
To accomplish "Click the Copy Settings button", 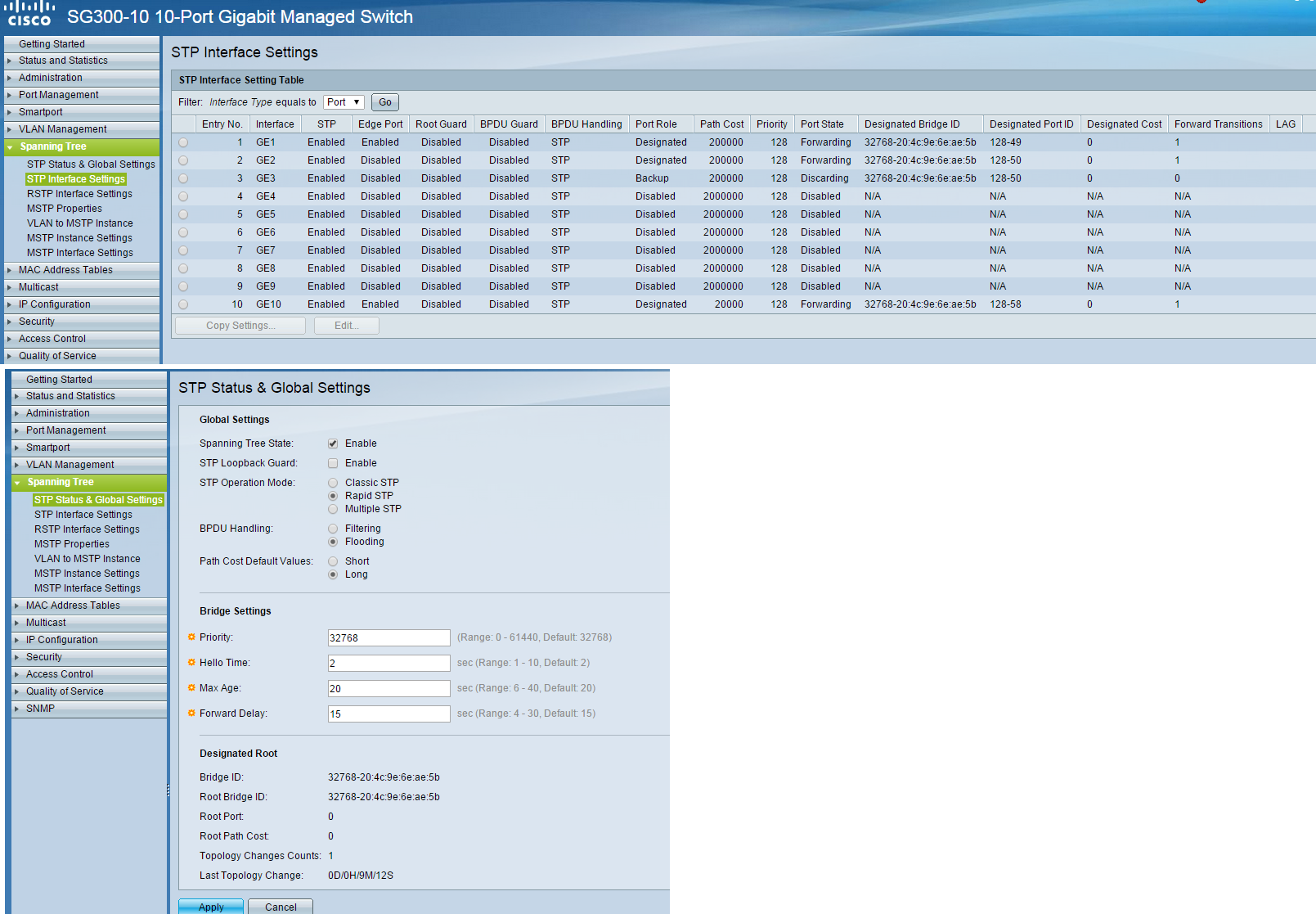I will tap(240, 326).
